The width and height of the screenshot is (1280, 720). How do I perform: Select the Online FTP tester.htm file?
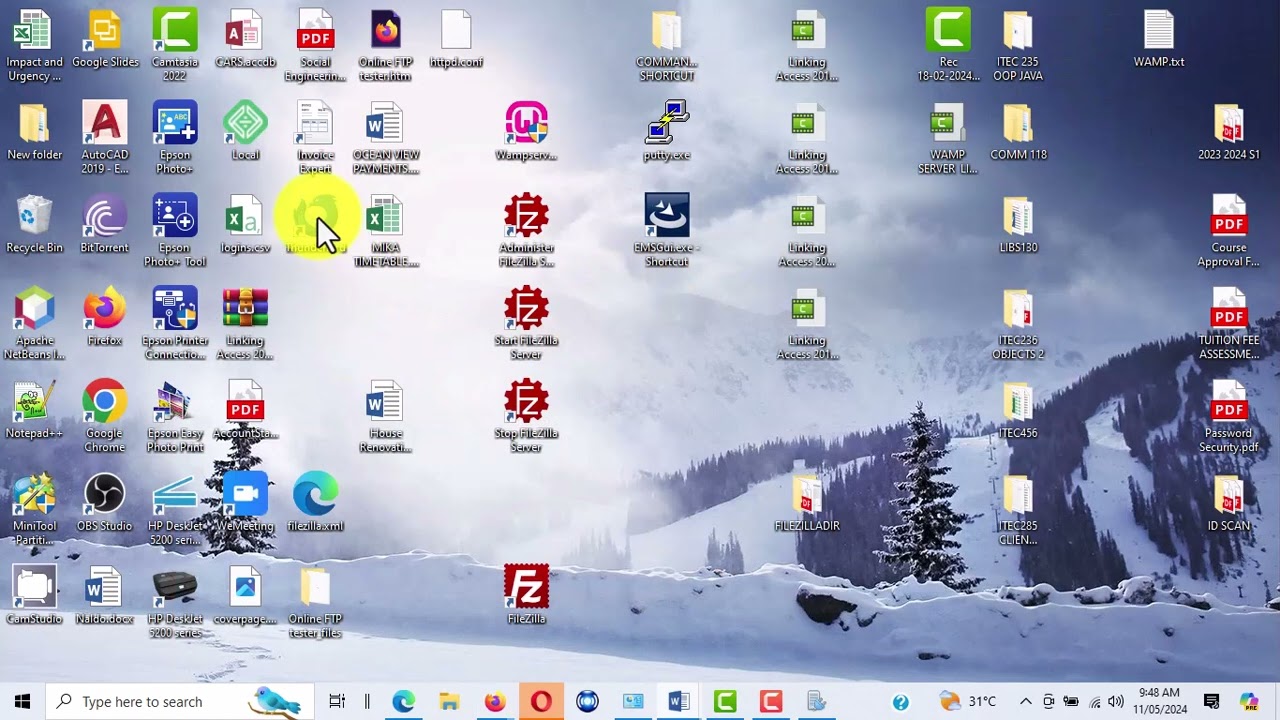click(385, 45)
